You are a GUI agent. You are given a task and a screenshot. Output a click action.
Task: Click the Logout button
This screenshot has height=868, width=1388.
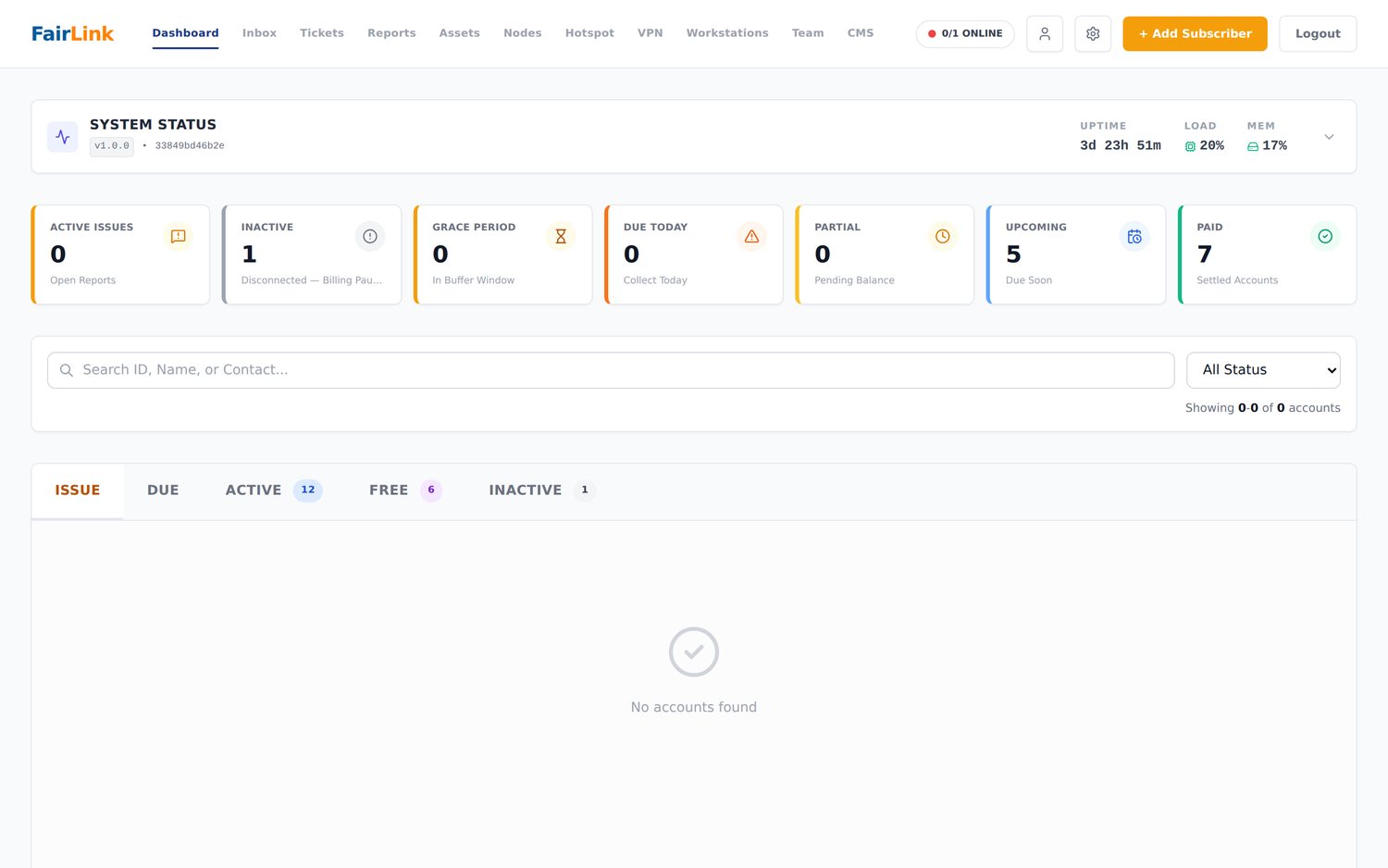1318,33
